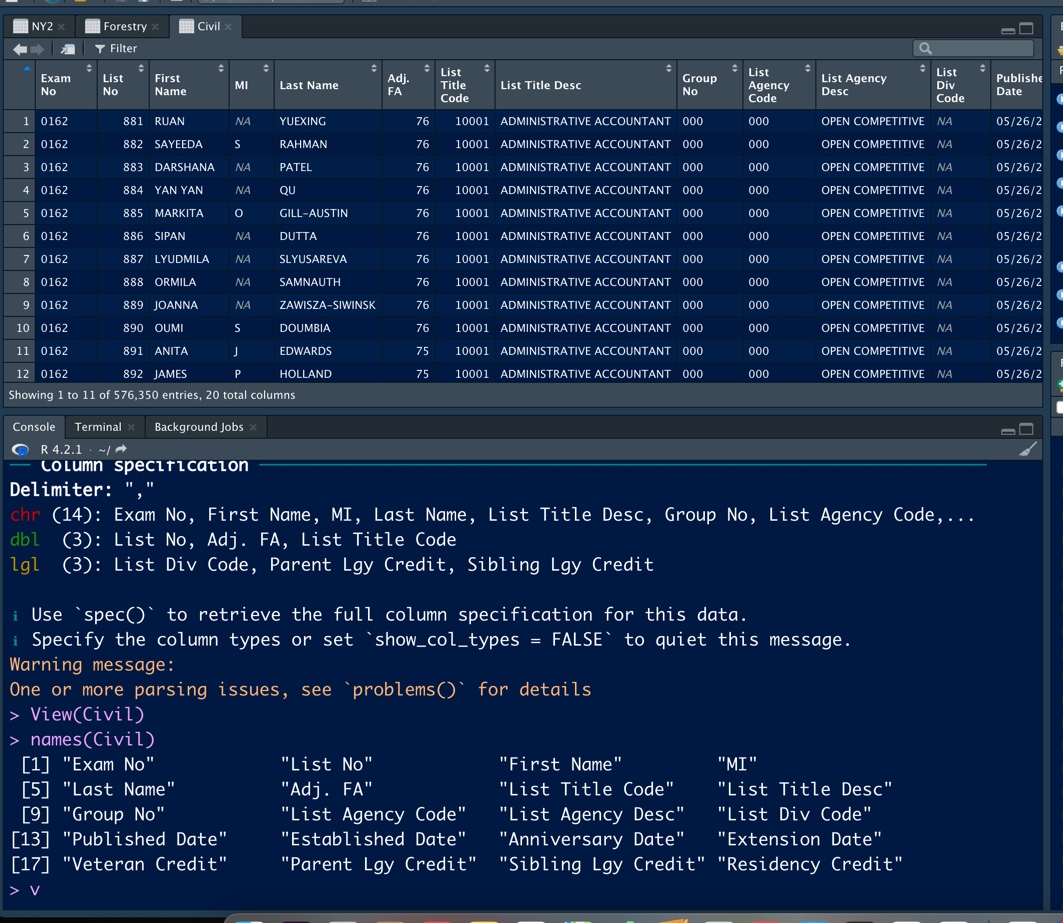Go back using the left arrow in viewer toolbar
The width and height of the screenshot is (1063, 923).
click(x=20, y=49)
